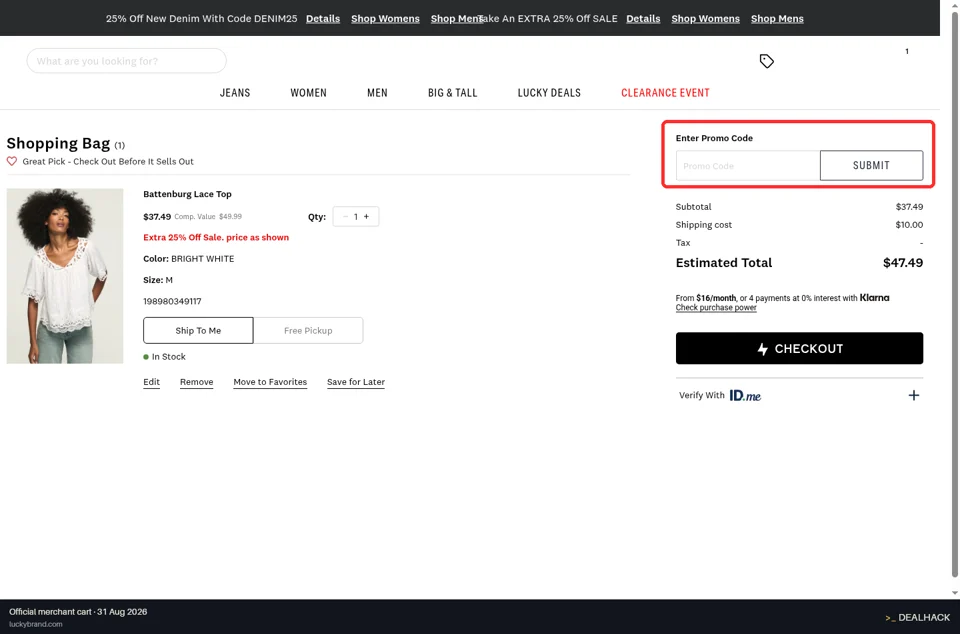Open the Men menu

tap(377, 93)
